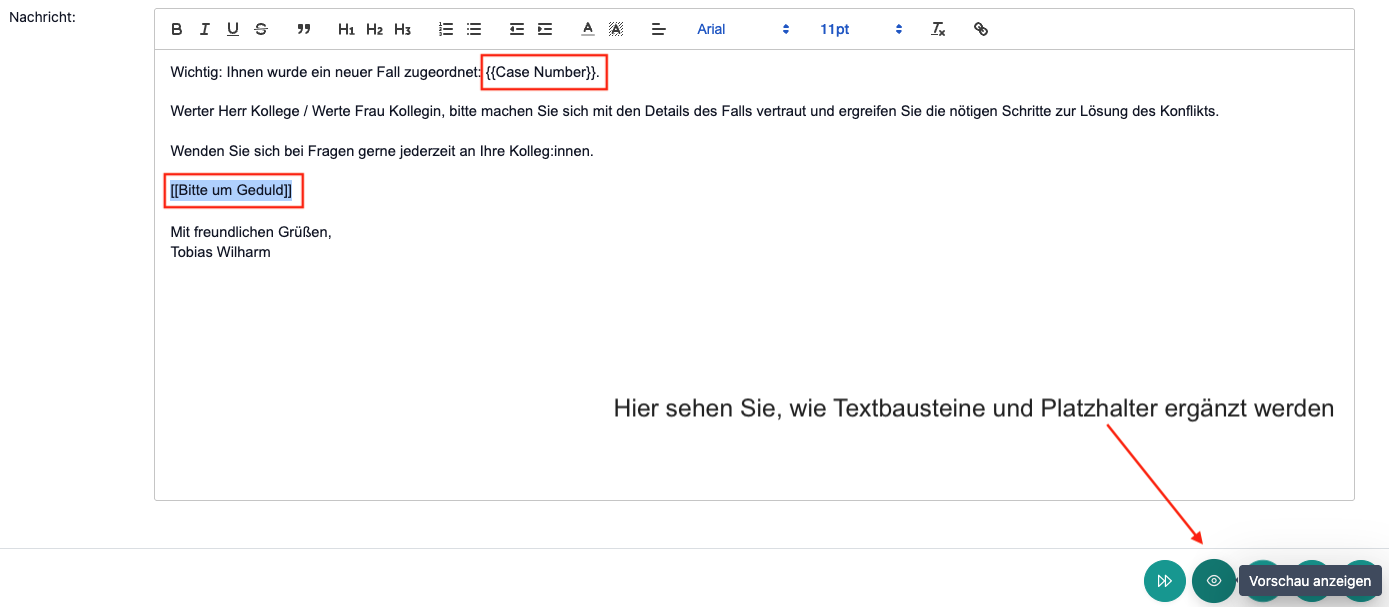Increase the text indent
Viewport: 1389px width, 607px height.
545,29
